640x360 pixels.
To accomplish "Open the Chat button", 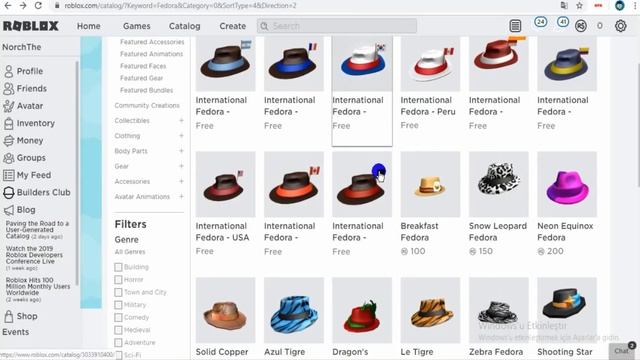I will pyautogui.click(x=622, y=351).
